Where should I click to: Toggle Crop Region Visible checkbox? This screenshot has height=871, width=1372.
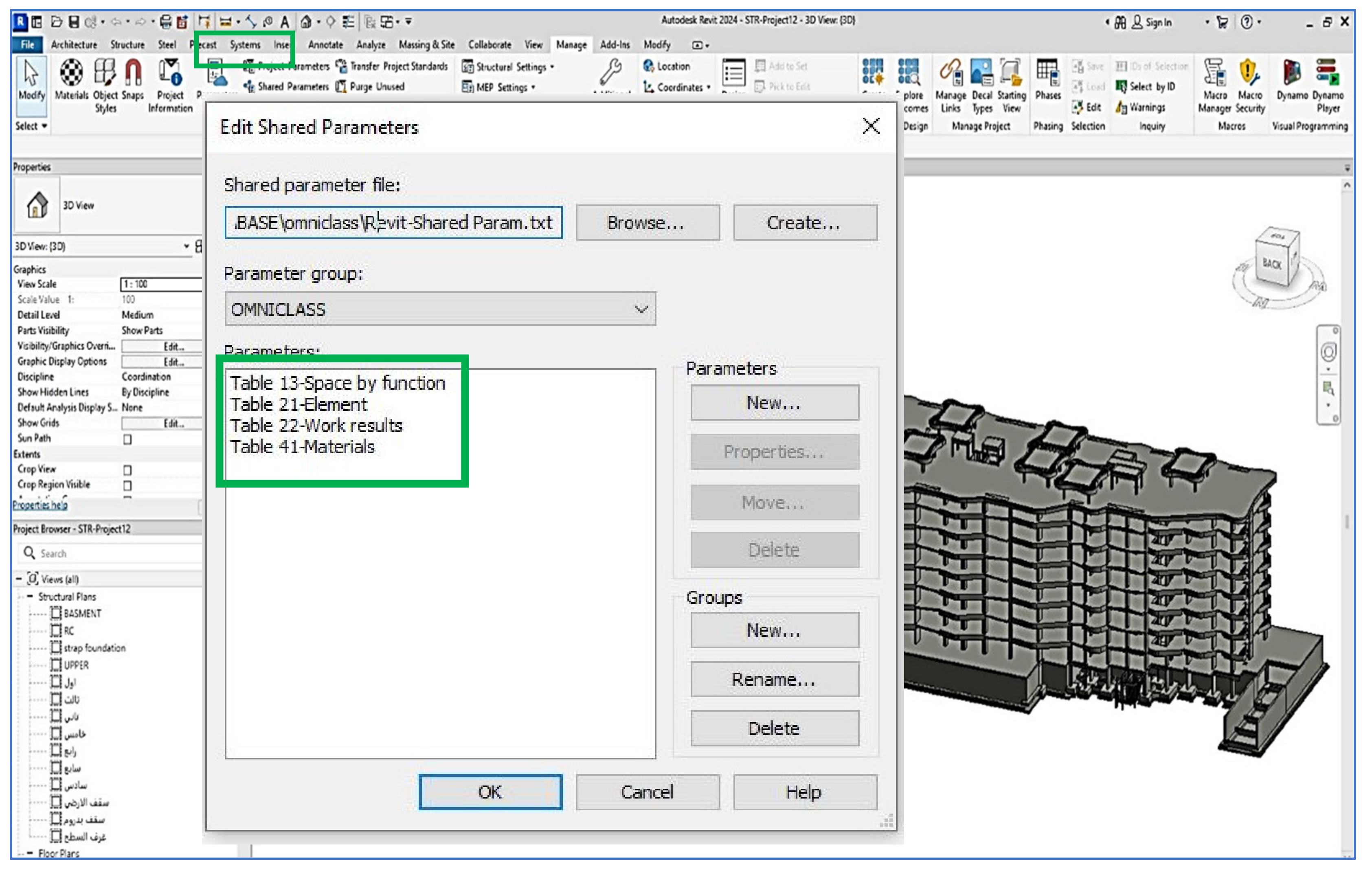(x=127, y=485)
